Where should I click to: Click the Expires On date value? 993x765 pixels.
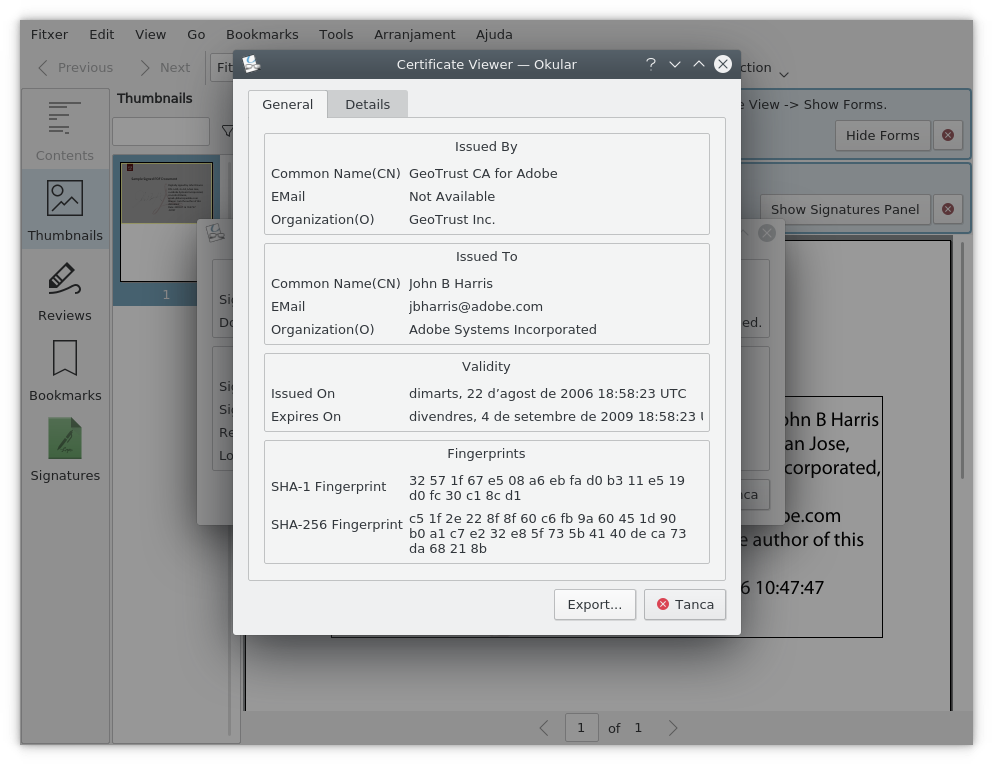click(555, 416)
